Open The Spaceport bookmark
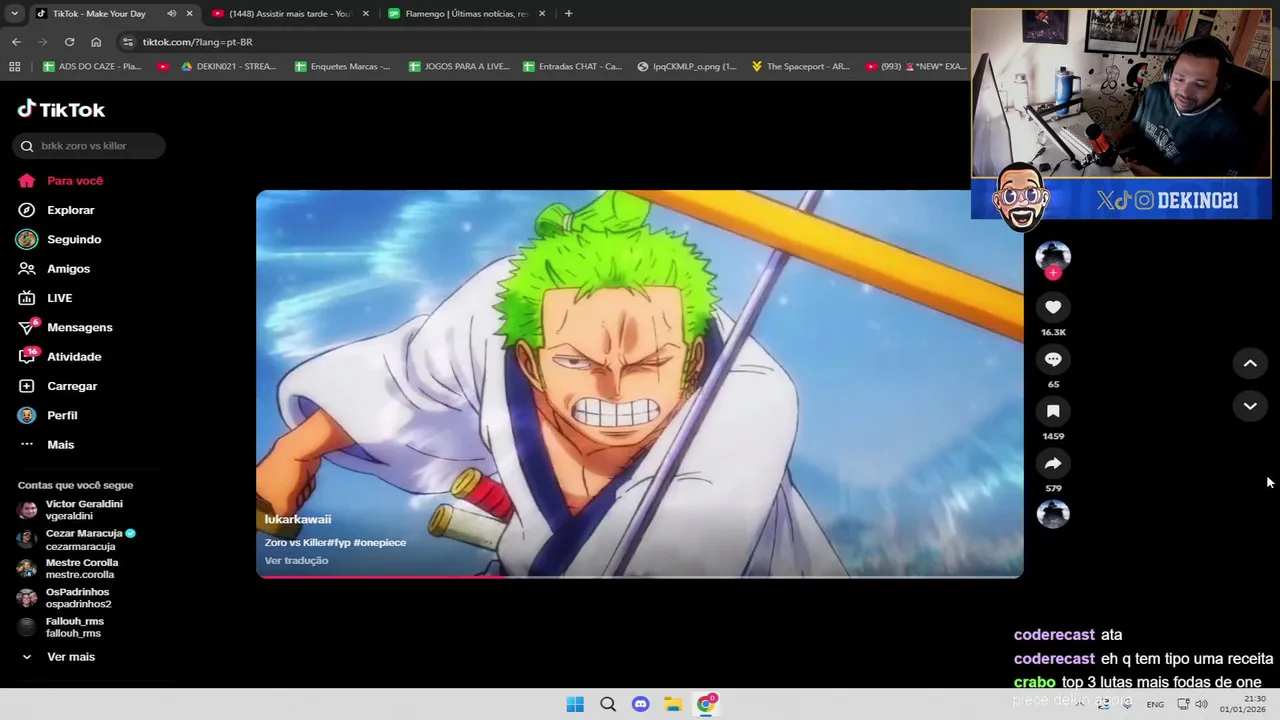This screenshot has width=1280, height=720. click(801, 67)
